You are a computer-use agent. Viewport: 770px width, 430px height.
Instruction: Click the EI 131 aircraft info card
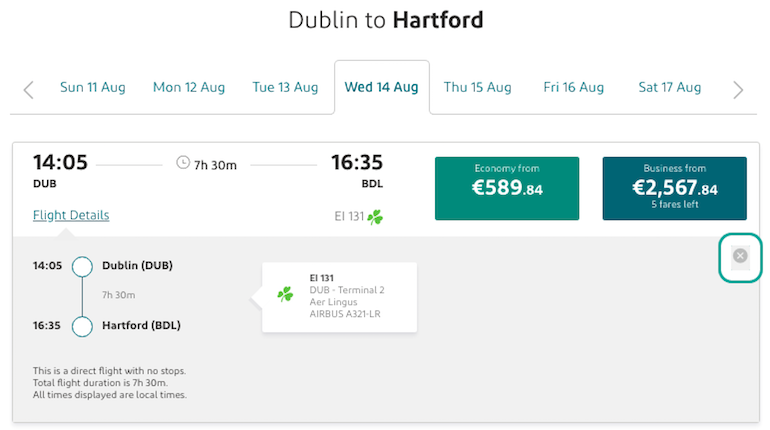pos(339,297)
